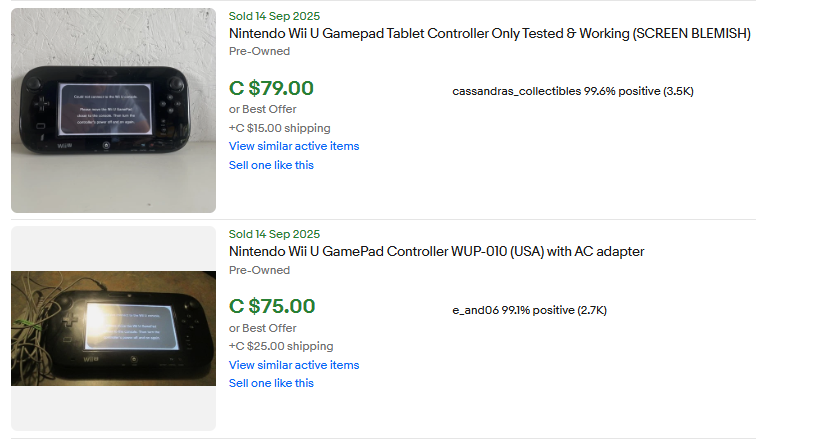The width and height of the screenshot is (813, 440).
Task: Click the 'Pre-Owned' label on the WUP-010 listing
Action: point(259,270)
